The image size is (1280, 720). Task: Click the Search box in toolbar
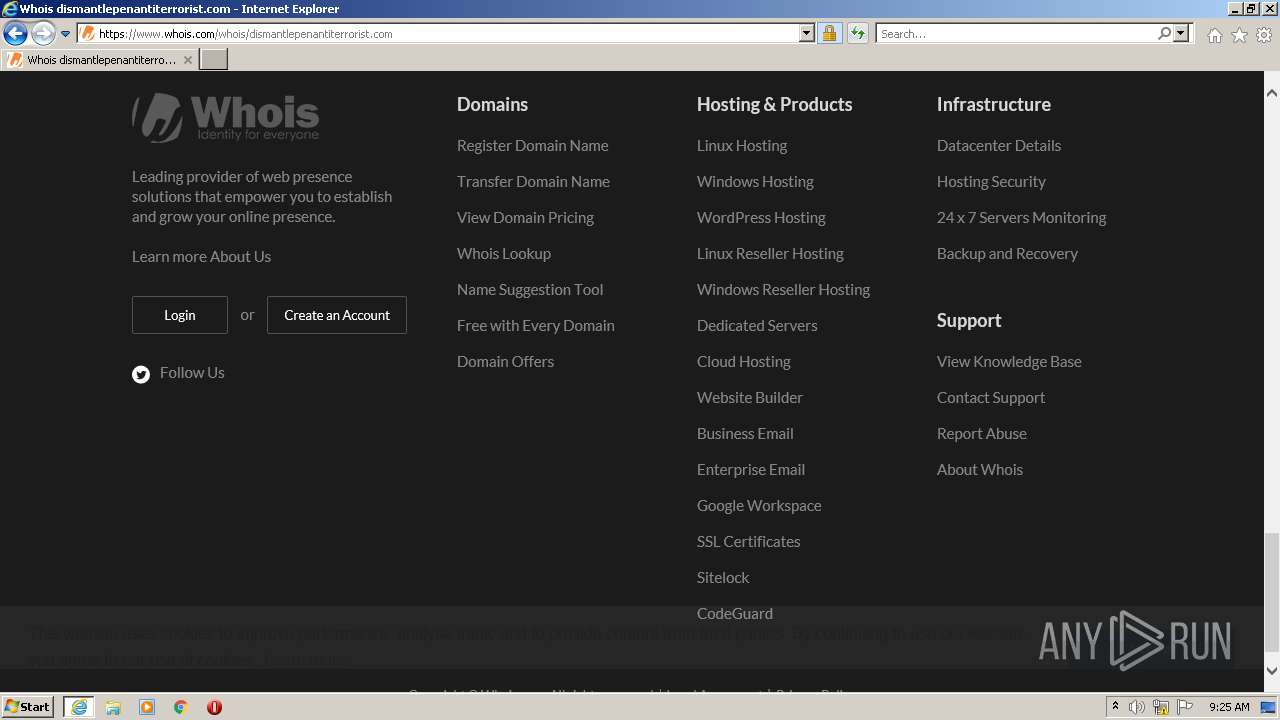coord(1016,33)
